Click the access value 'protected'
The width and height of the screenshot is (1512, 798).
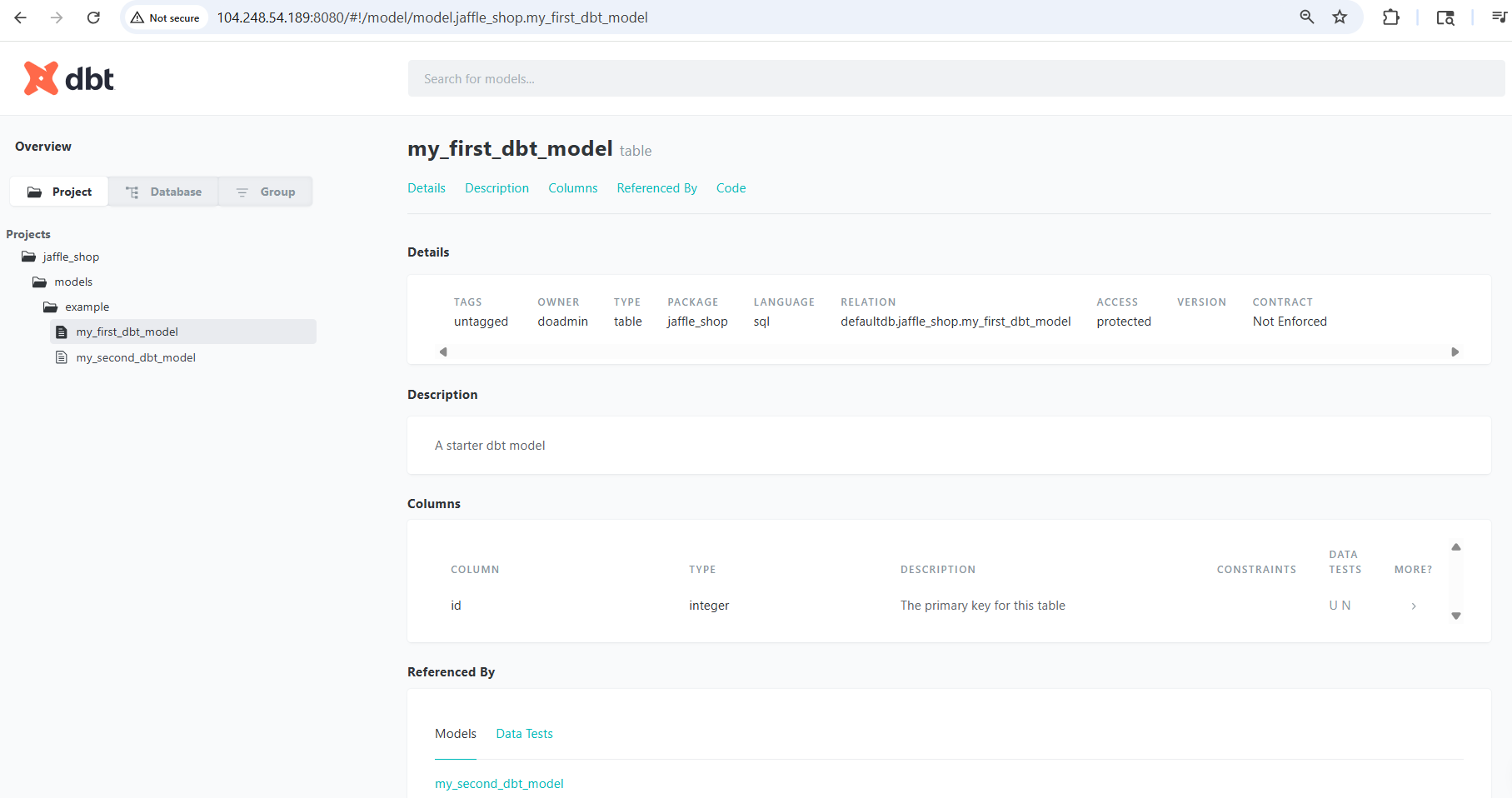click(x=1124, y=322)
